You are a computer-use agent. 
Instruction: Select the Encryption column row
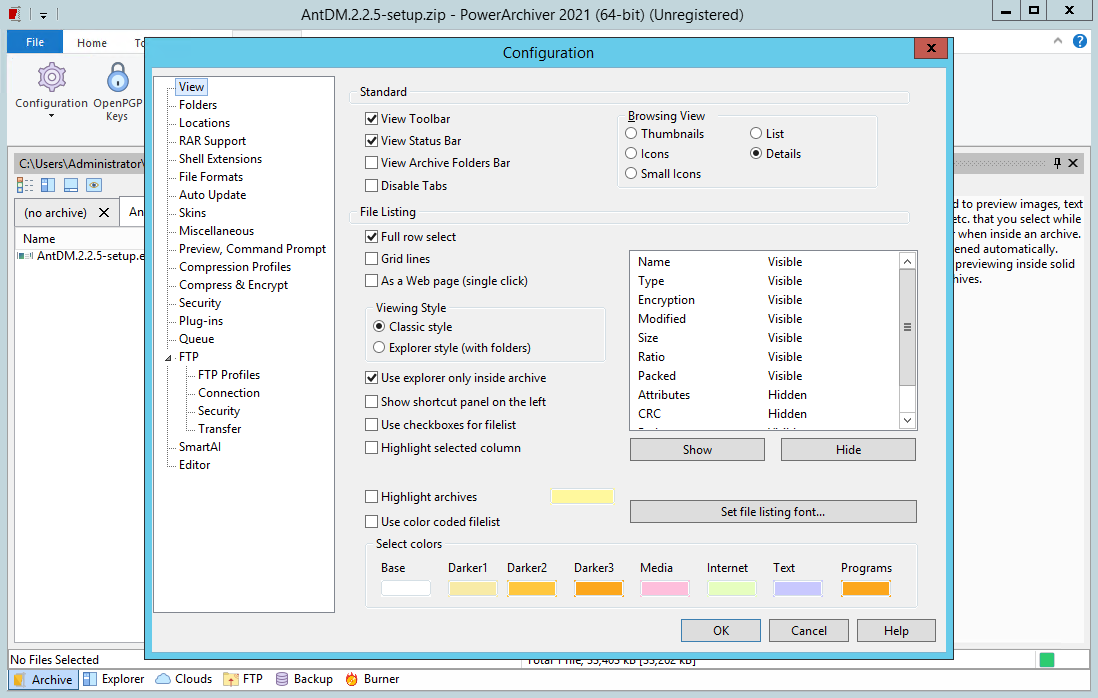[x=765, y=300]
